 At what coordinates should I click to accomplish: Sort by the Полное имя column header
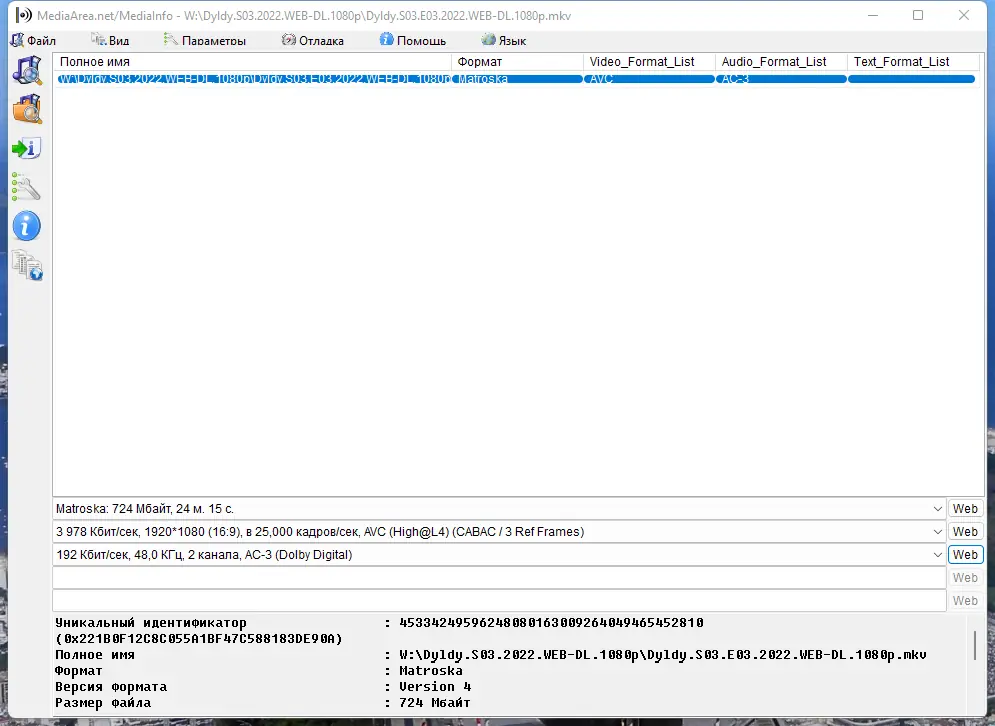253,62
